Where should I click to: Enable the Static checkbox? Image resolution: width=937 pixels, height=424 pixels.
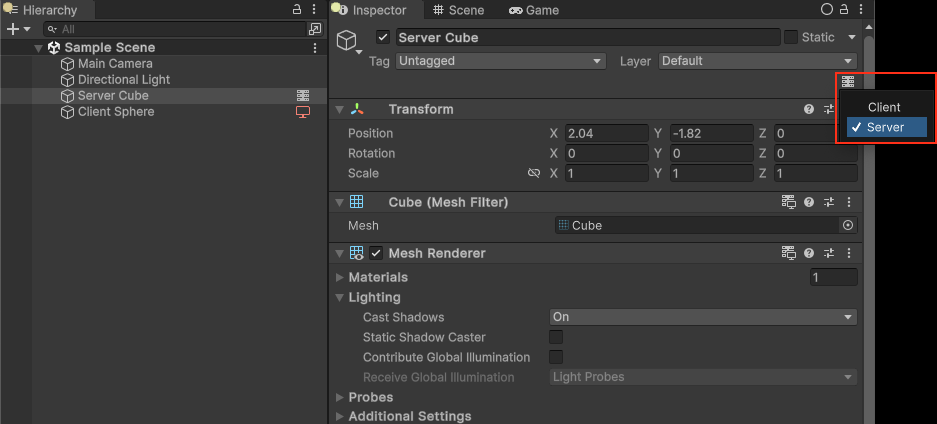(791, 38)
